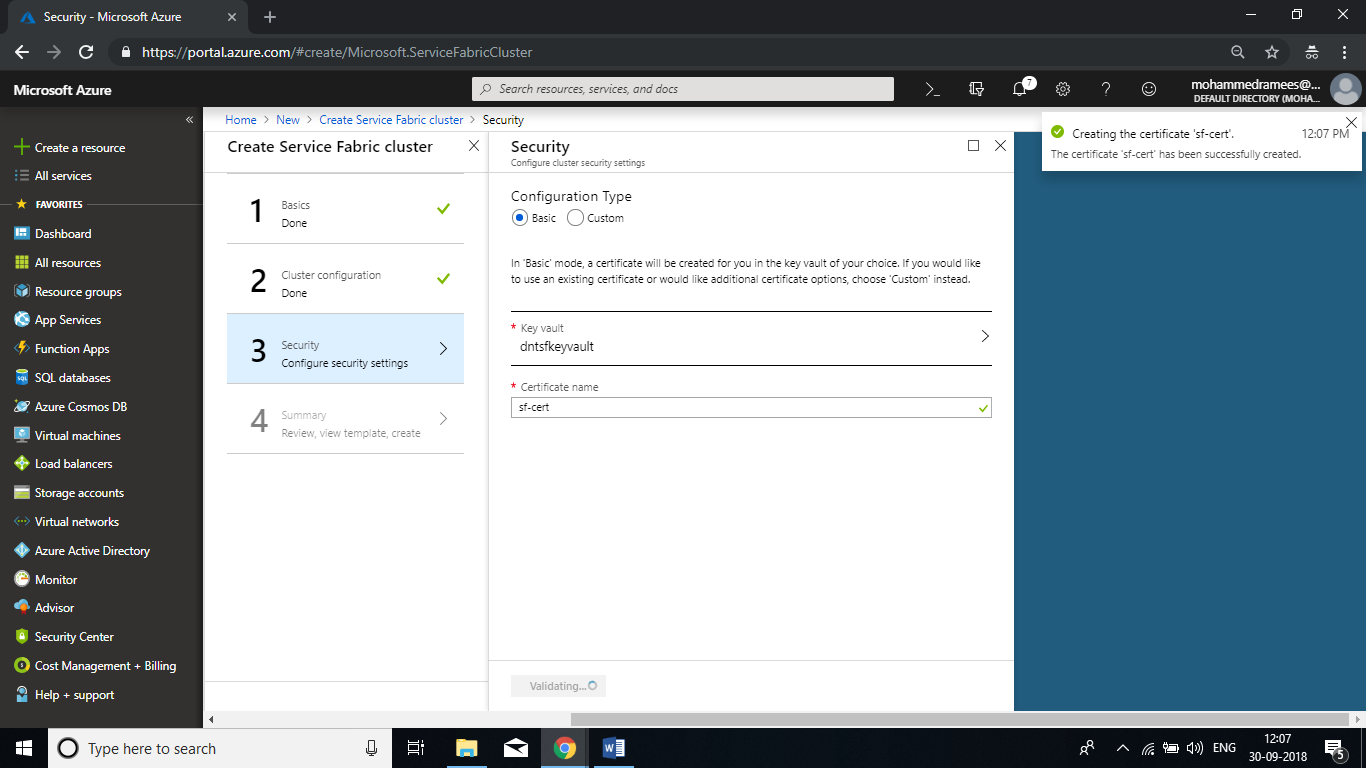Dismiss the certificate created notification

click(1351, 122)
